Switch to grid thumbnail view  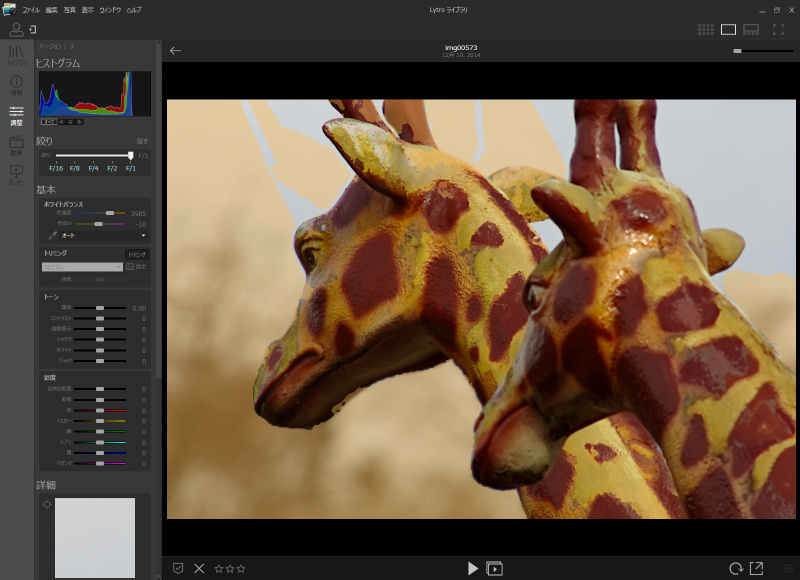(705, 30)
